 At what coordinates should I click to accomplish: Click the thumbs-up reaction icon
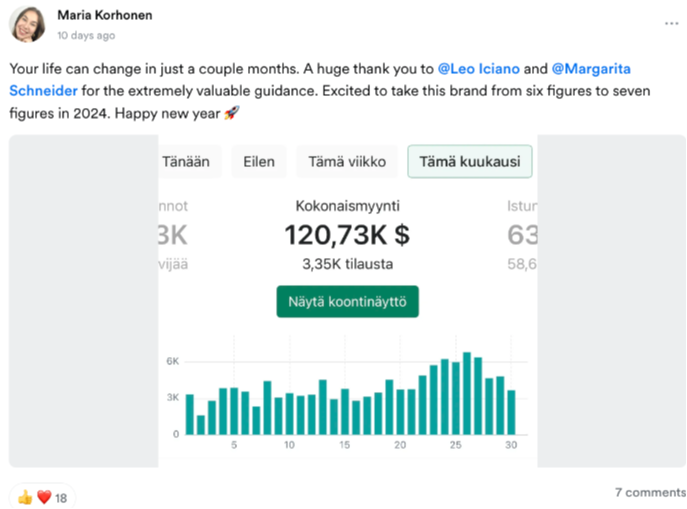[24, 497]
